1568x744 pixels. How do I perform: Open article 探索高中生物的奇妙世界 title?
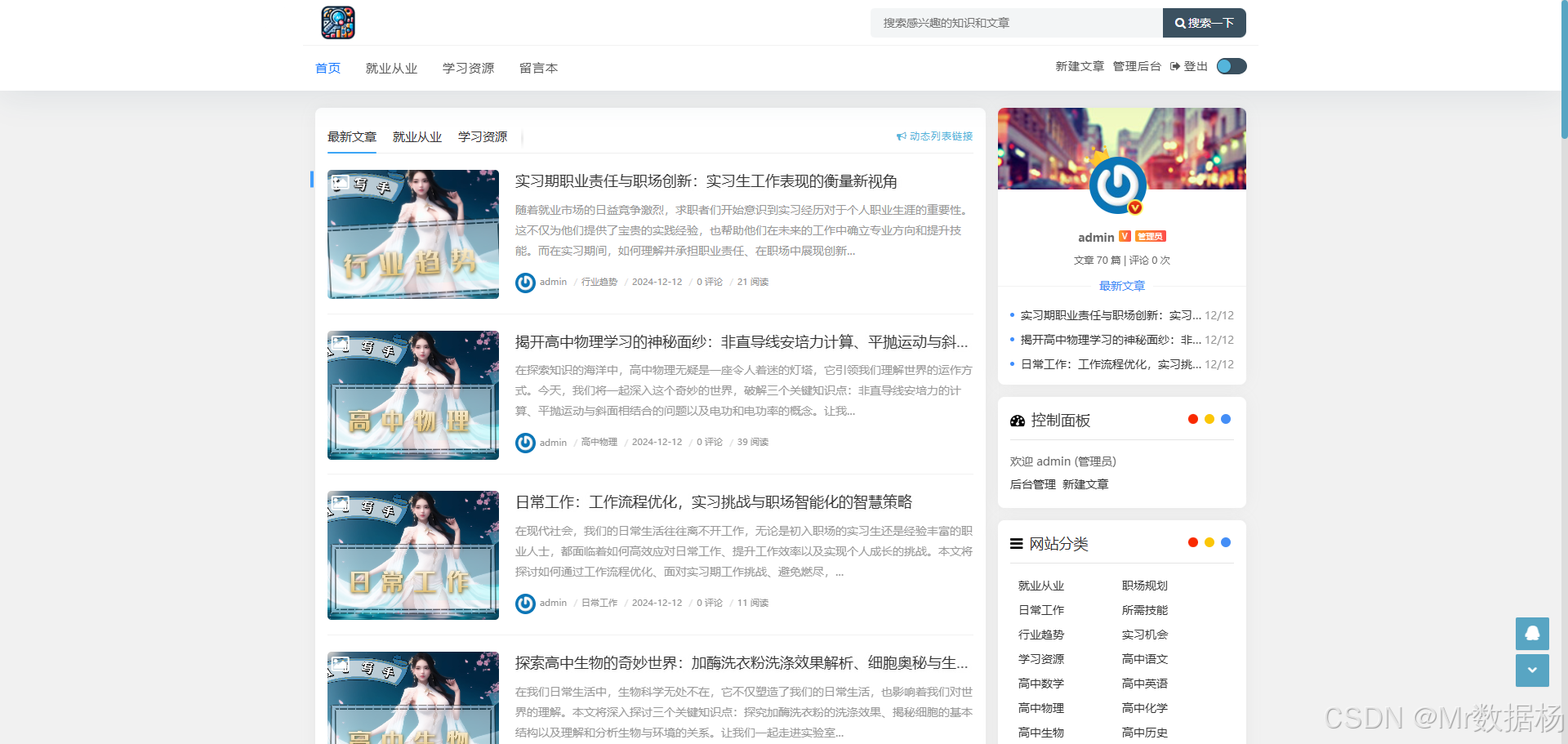coord(742,663)
